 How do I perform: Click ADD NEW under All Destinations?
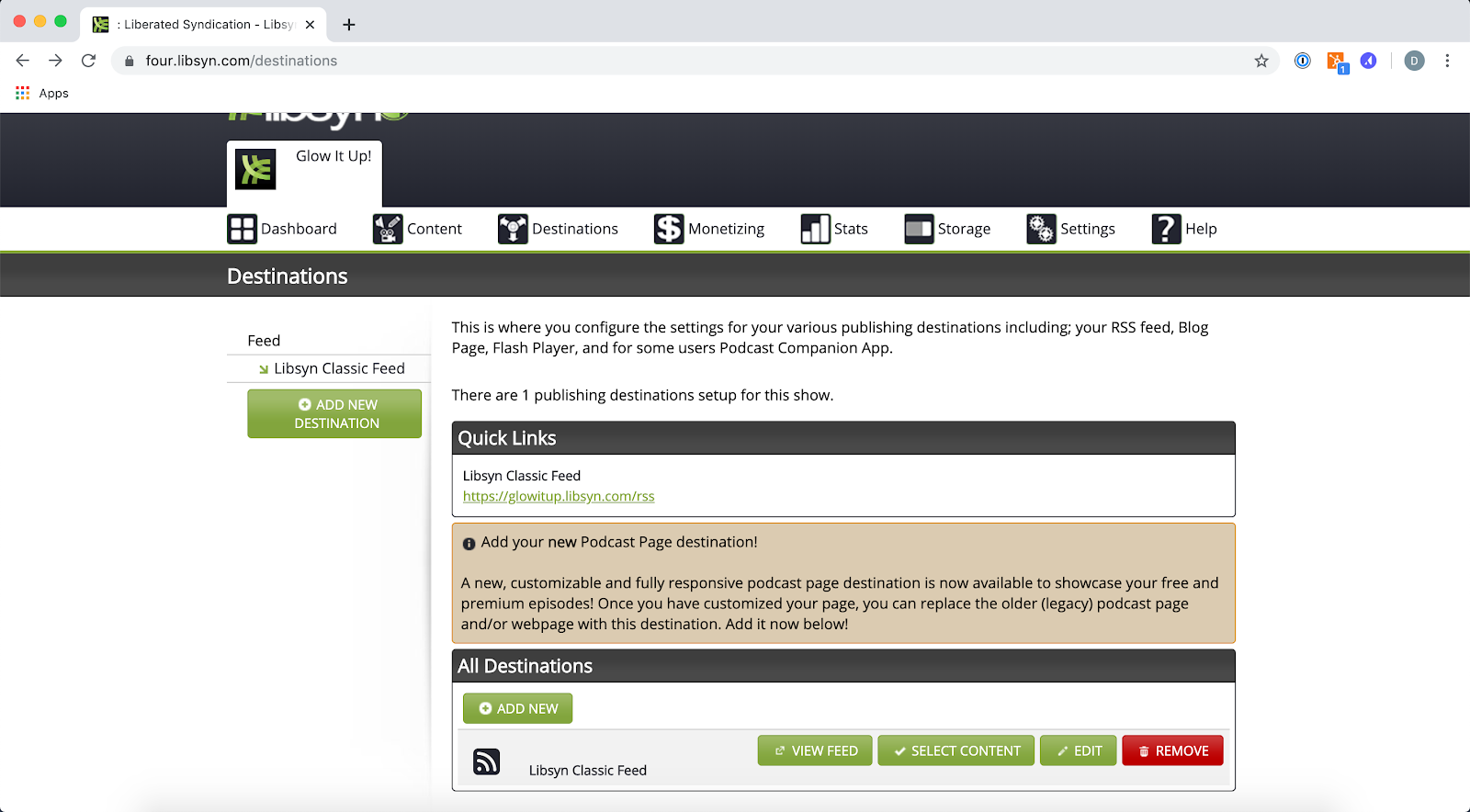(x=517, y=708)
